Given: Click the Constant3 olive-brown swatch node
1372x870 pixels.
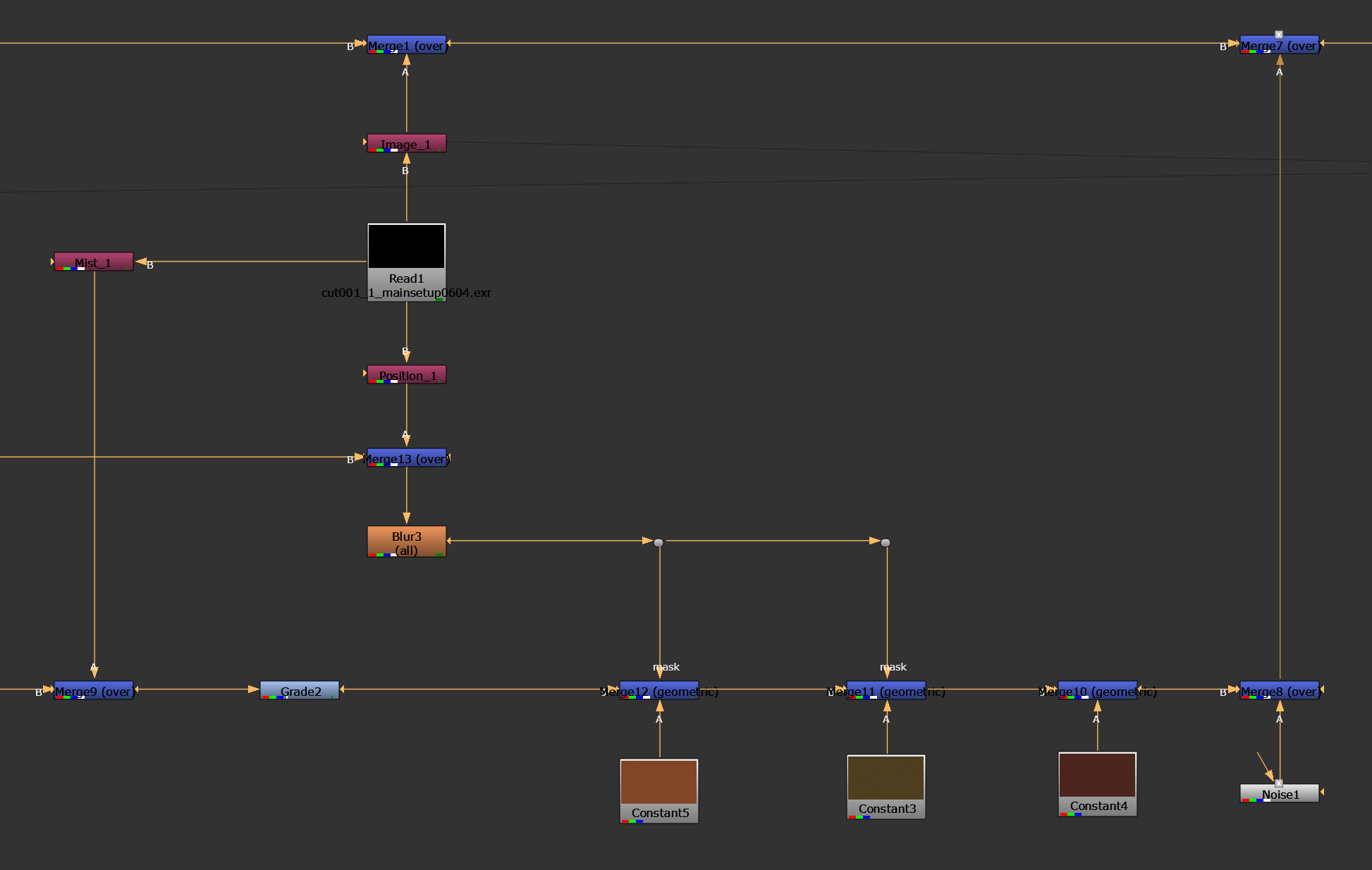Looking at the screenshot, I should tap(886, 787).
